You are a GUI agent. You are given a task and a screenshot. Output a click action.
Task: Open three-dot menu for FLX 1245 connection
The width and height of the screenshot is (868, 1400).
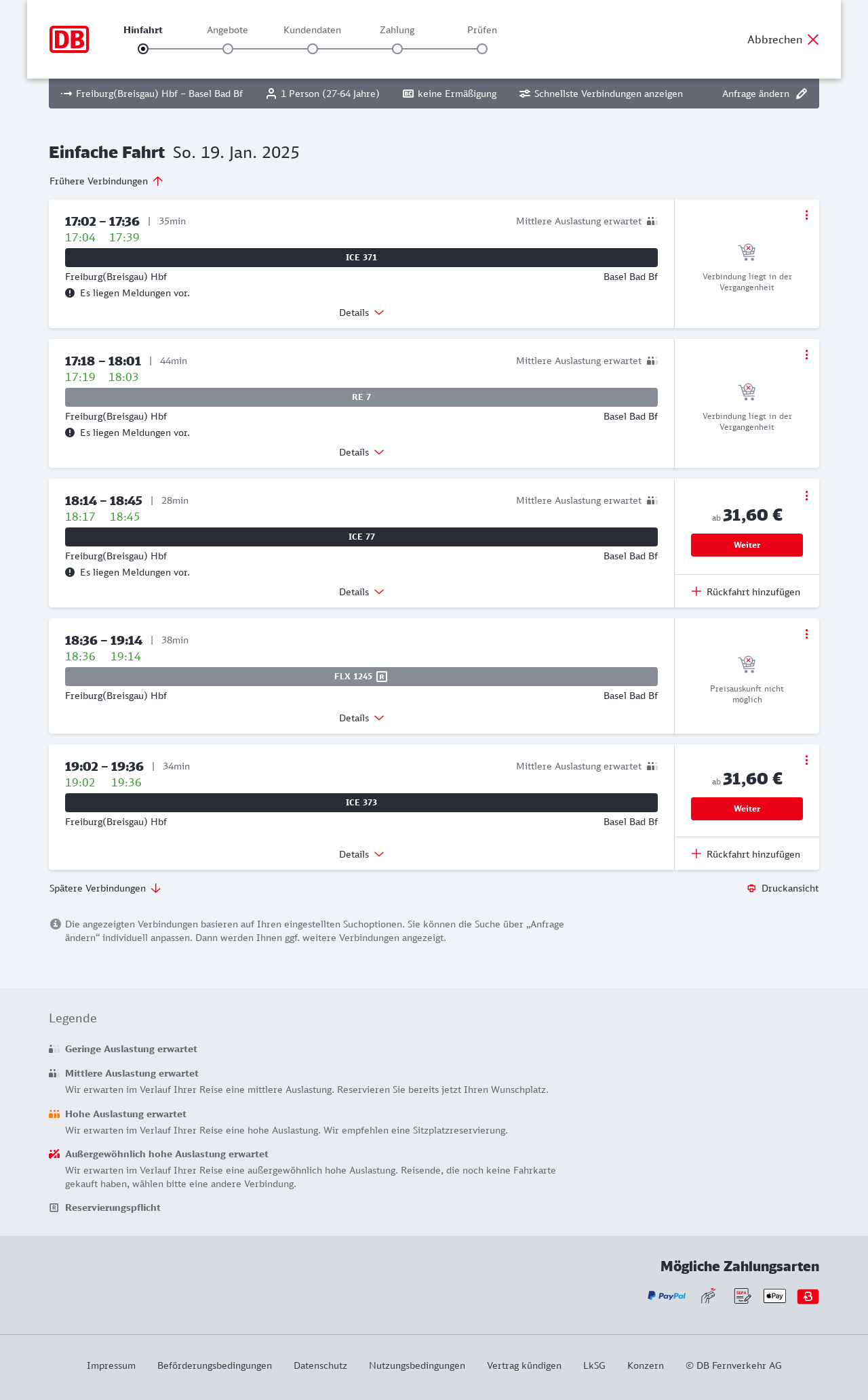point(806,634)
